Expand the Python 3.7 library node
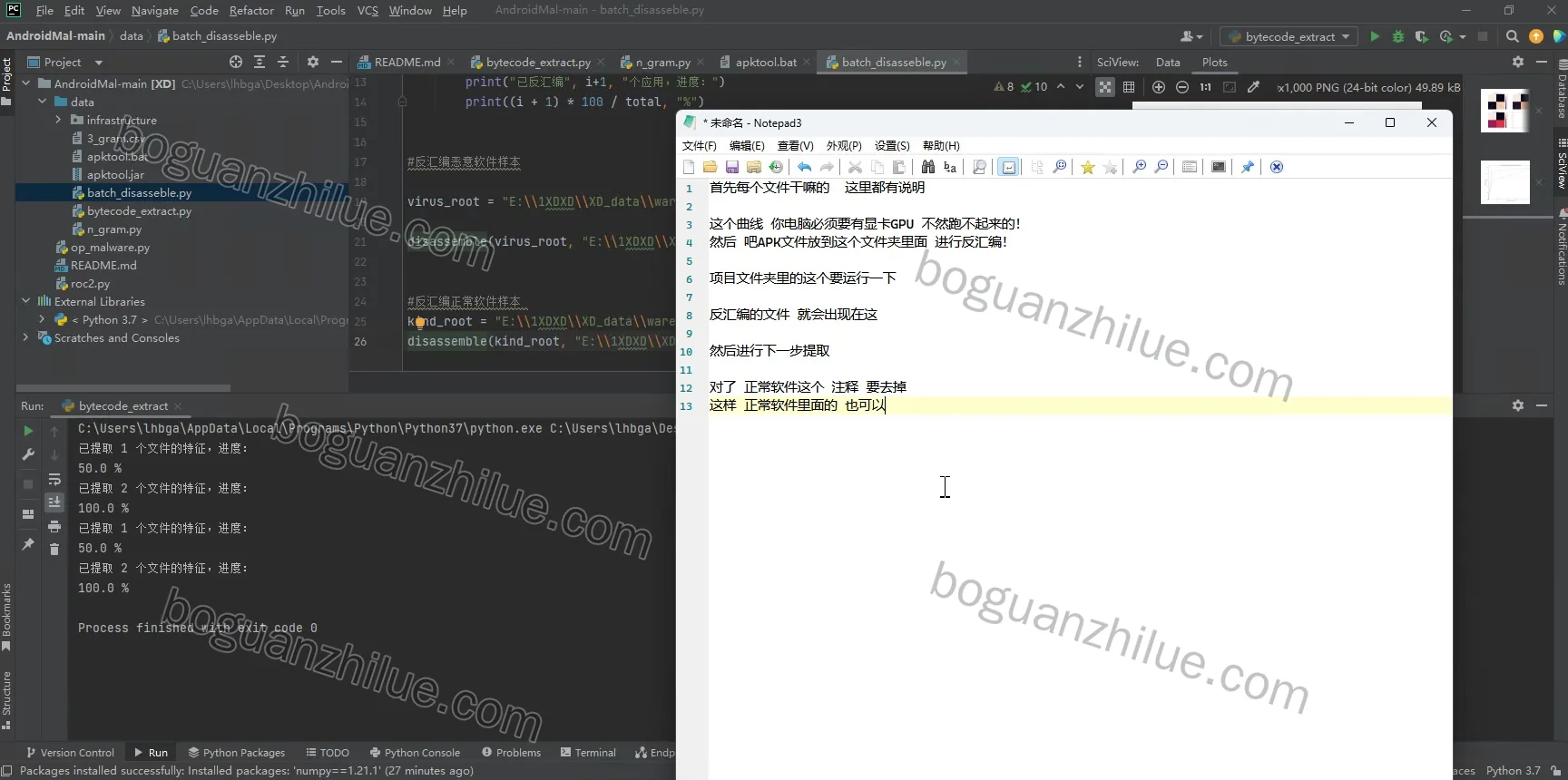The image size is (1568, 780). coord(42,319)
